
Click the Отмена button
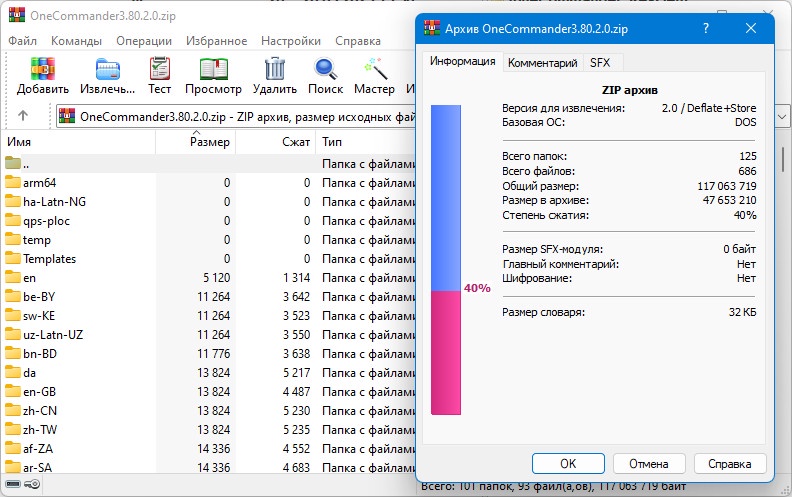click(649, 463)
